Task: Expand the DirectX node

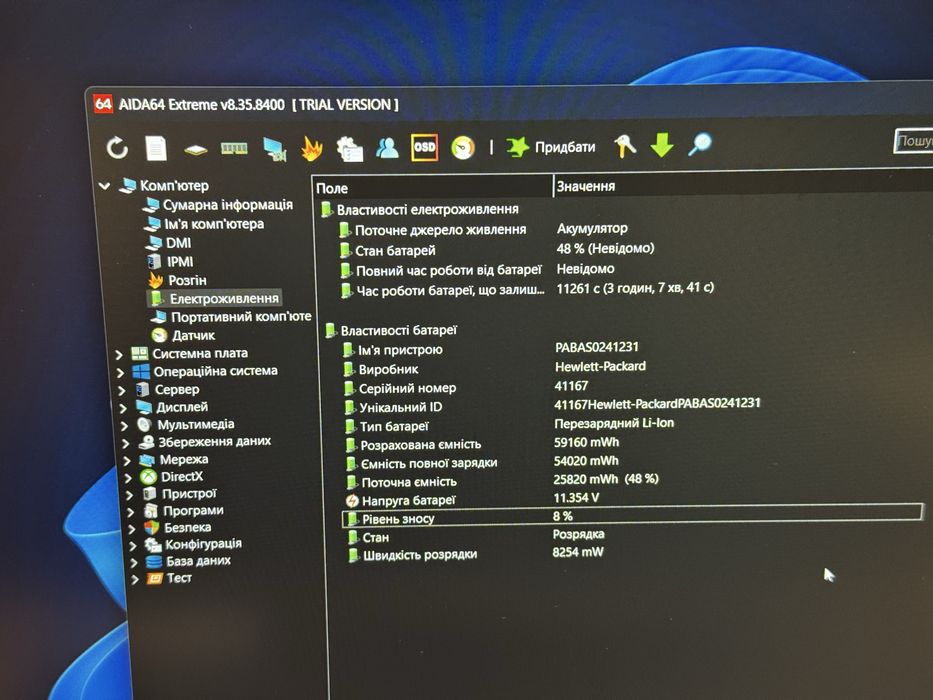Action: (128, 477)
